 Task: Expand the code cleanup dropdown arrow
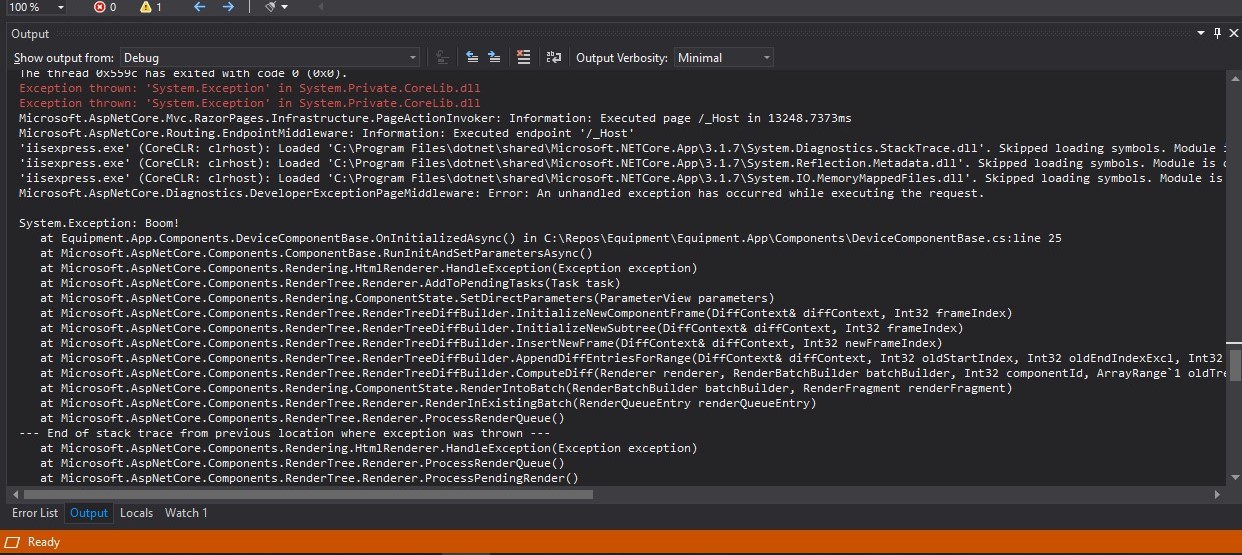(x=285, y=7)
